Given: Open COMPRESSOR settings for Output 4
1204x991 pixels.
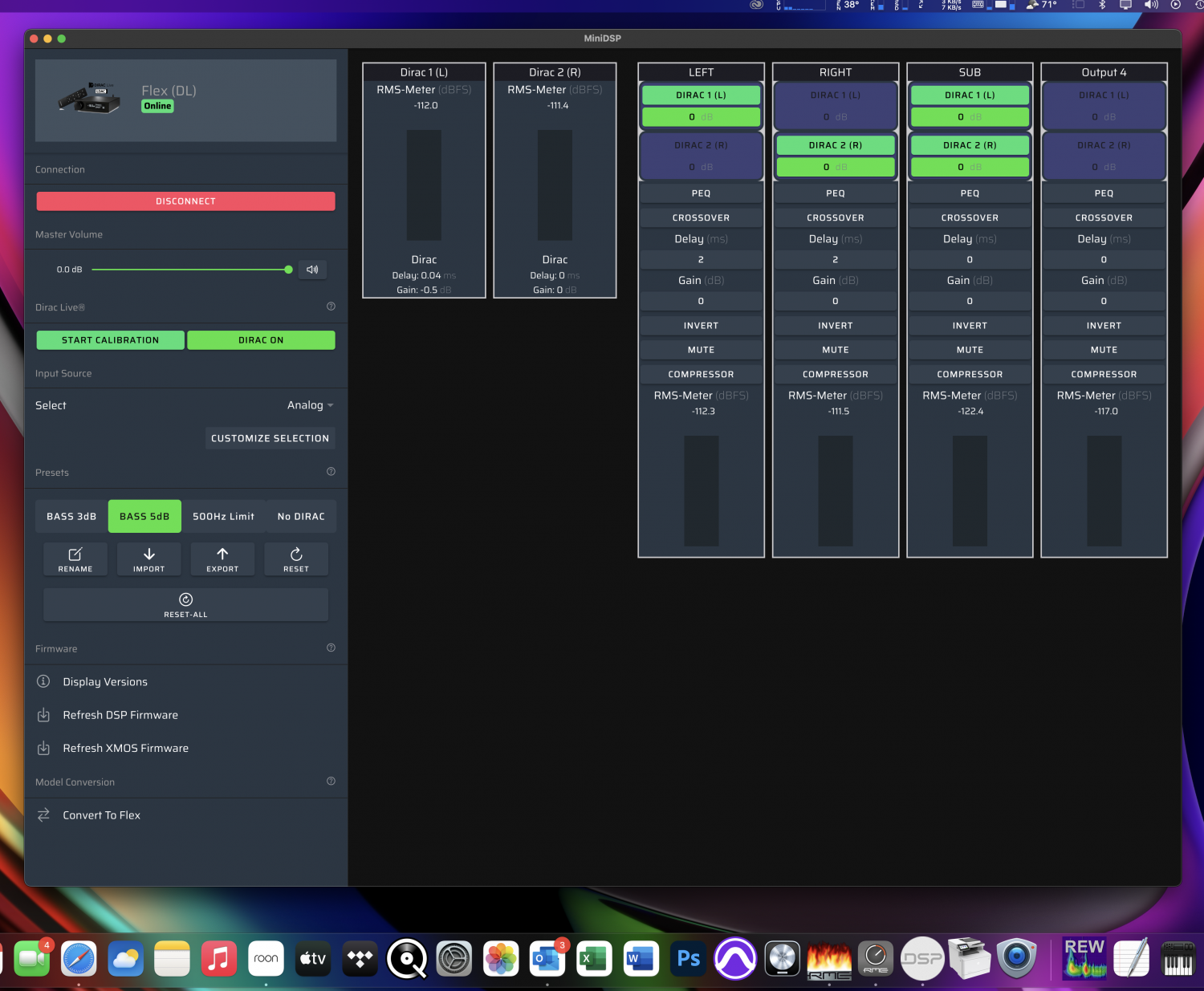Looking at the screenshot, I should click(1104, 374).
